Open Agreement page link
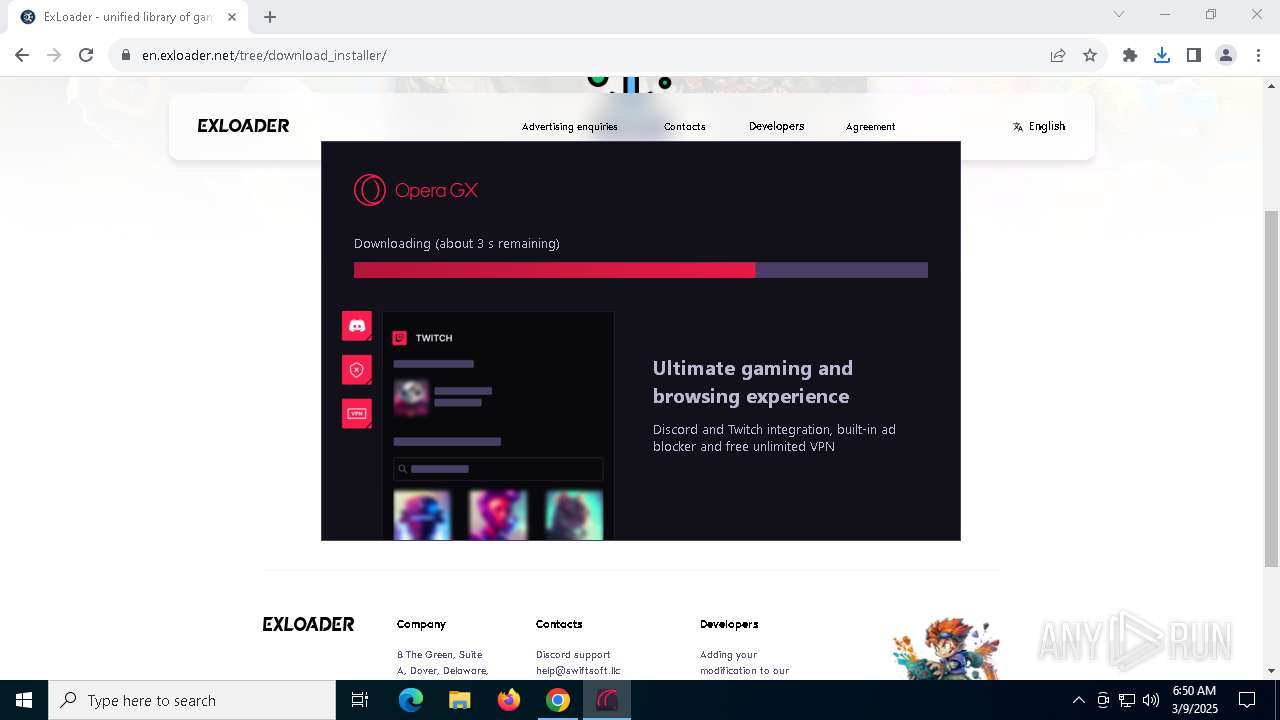The image size is (1280, 720). pyautogui.click(x=870, y=126)
